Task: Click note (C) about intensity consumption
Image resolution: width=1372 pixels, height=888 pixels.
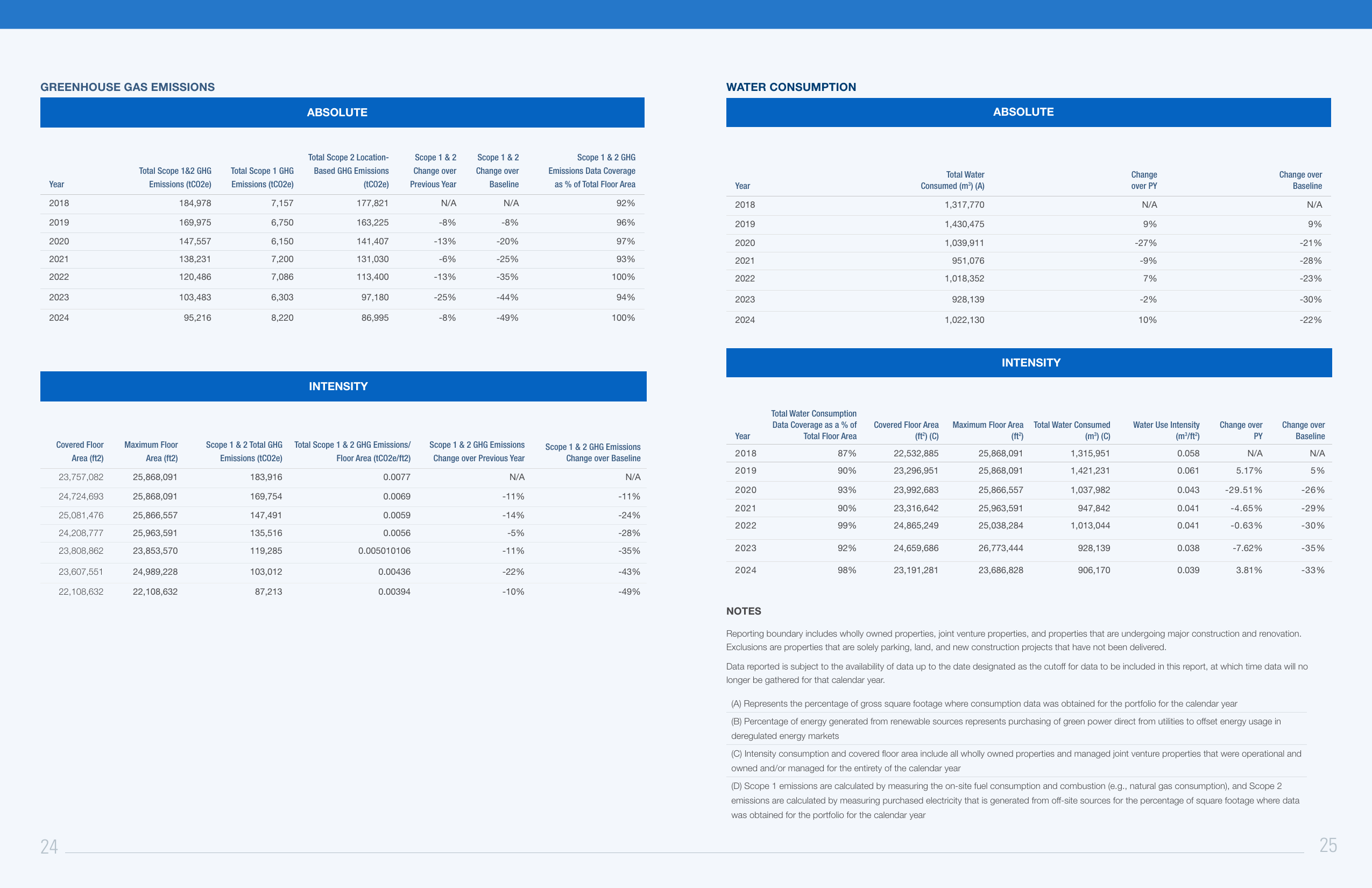Action: point(1016,760)
